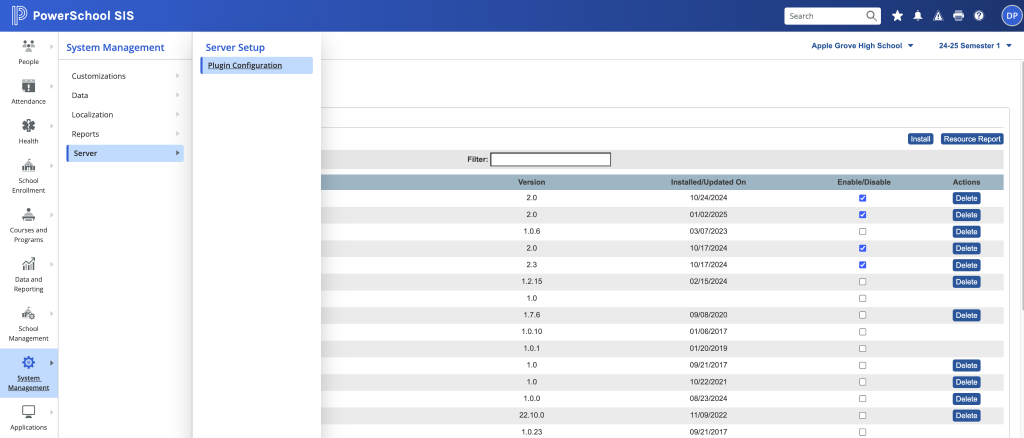The width and height of the screenshot is (1024, 438).
Task: Open the Courses and Programs icon
Action: click(28, 214)
